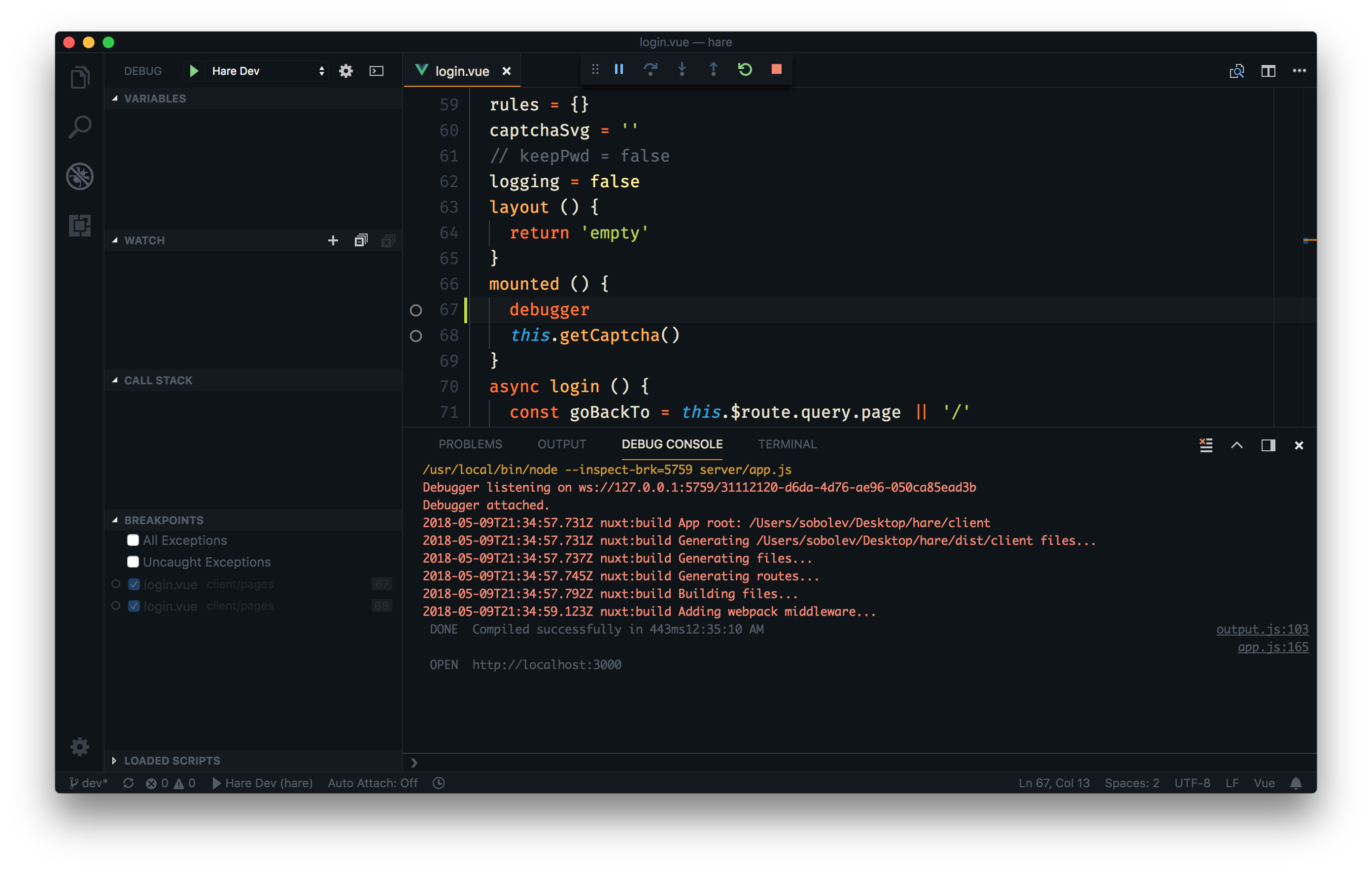This screenshot has height=872, width=1372.
Task: Open the Debug view in activity bar
Action: [x=80, y=176]
